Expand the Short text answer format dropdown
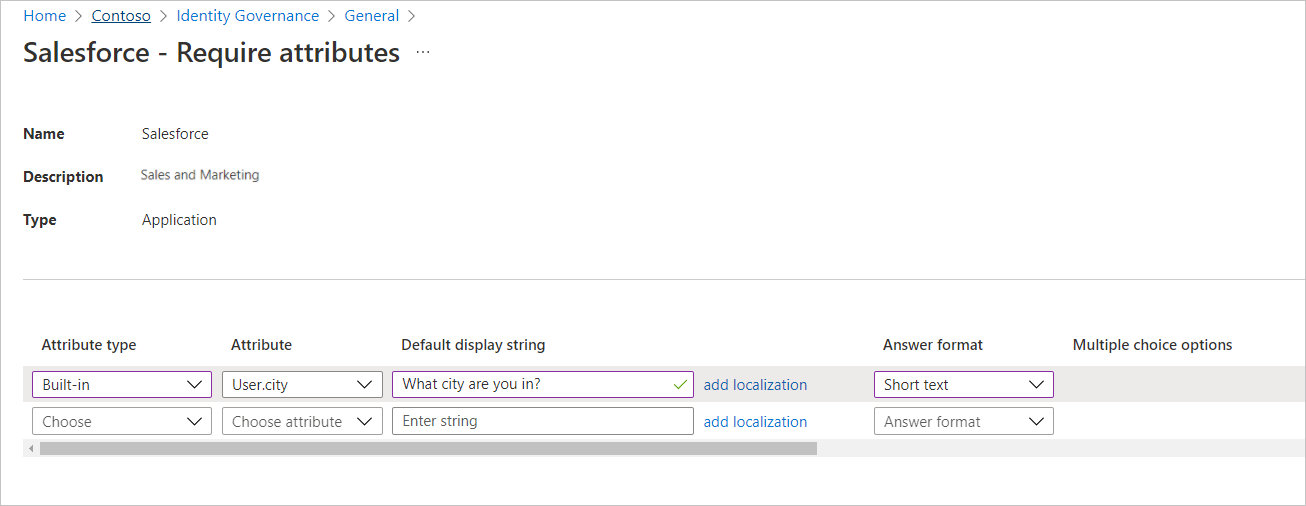The image size is (1306, 506). [x=963, y=385]
